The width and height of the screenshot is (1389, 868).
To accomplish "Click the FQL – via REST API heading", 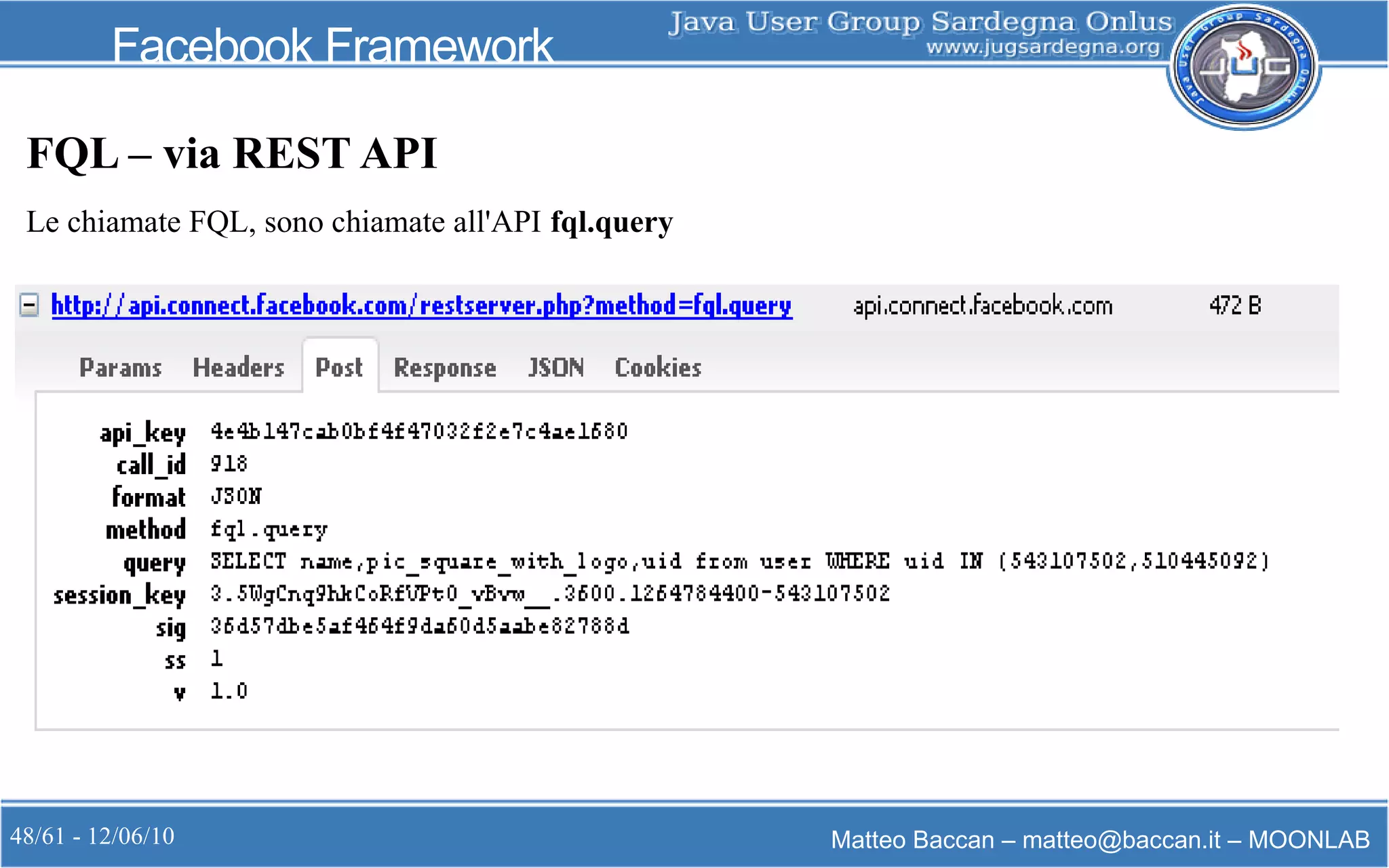I will pyautogui.click(x=232, y=153).
